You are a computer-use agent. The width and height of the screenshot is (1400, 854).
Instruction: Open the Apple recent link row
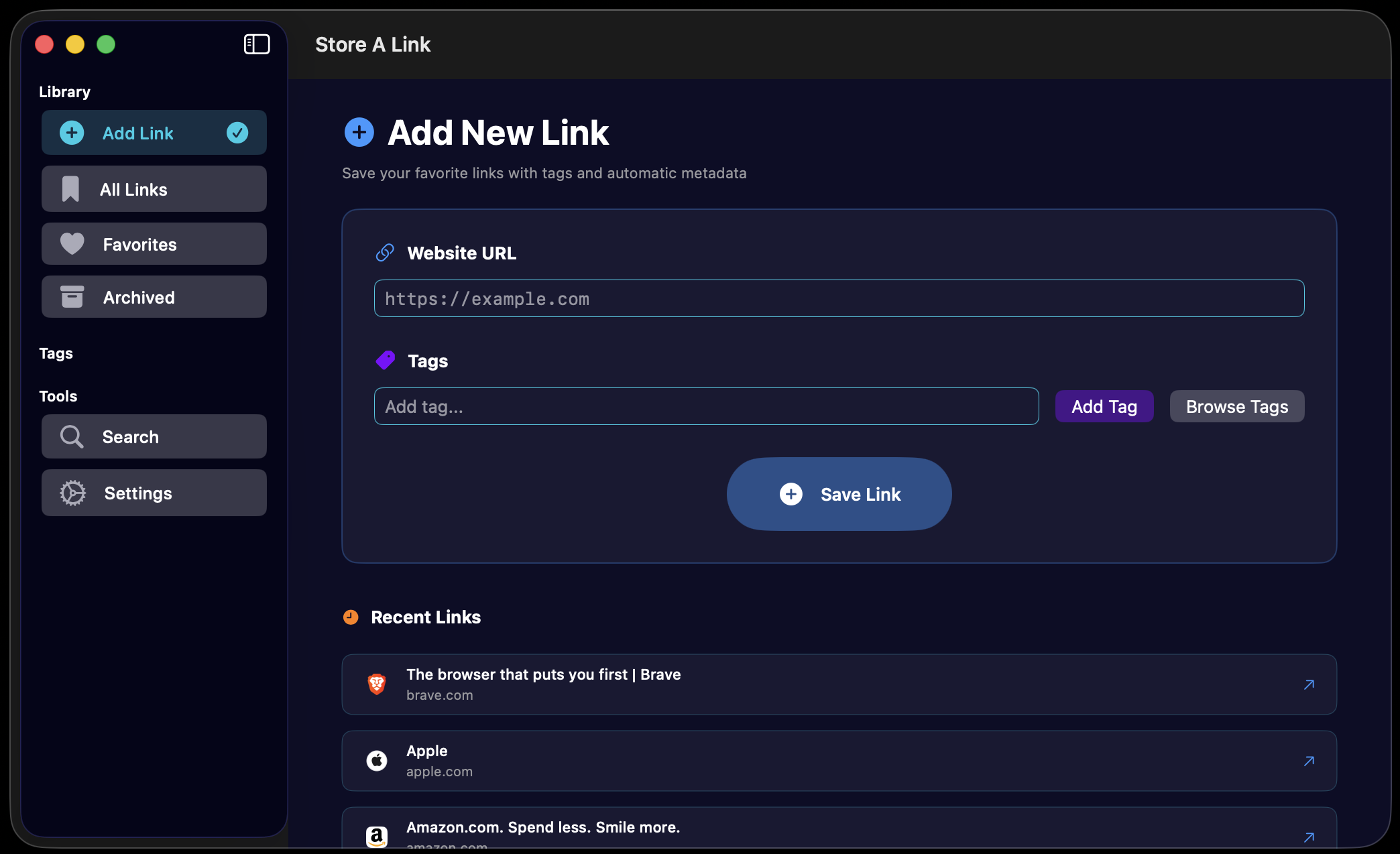click(839, 761)
